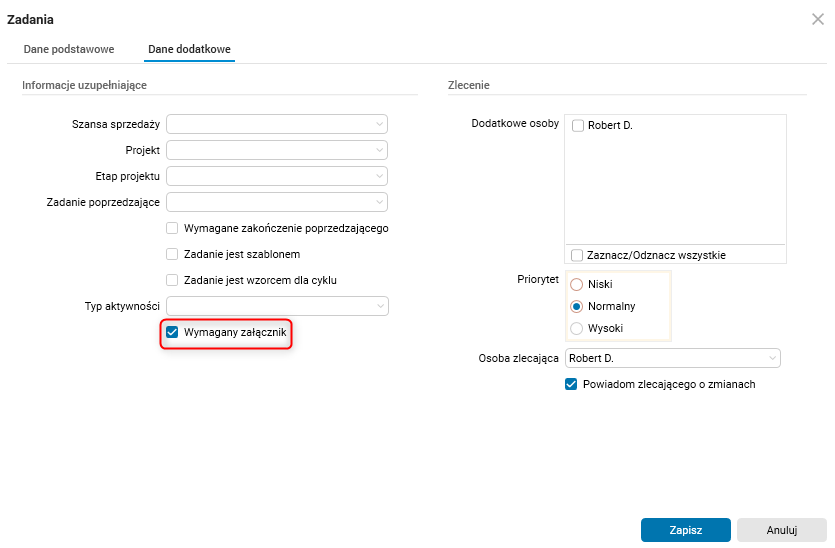Open the Typ aktywności dropdown

click(277, 306)
